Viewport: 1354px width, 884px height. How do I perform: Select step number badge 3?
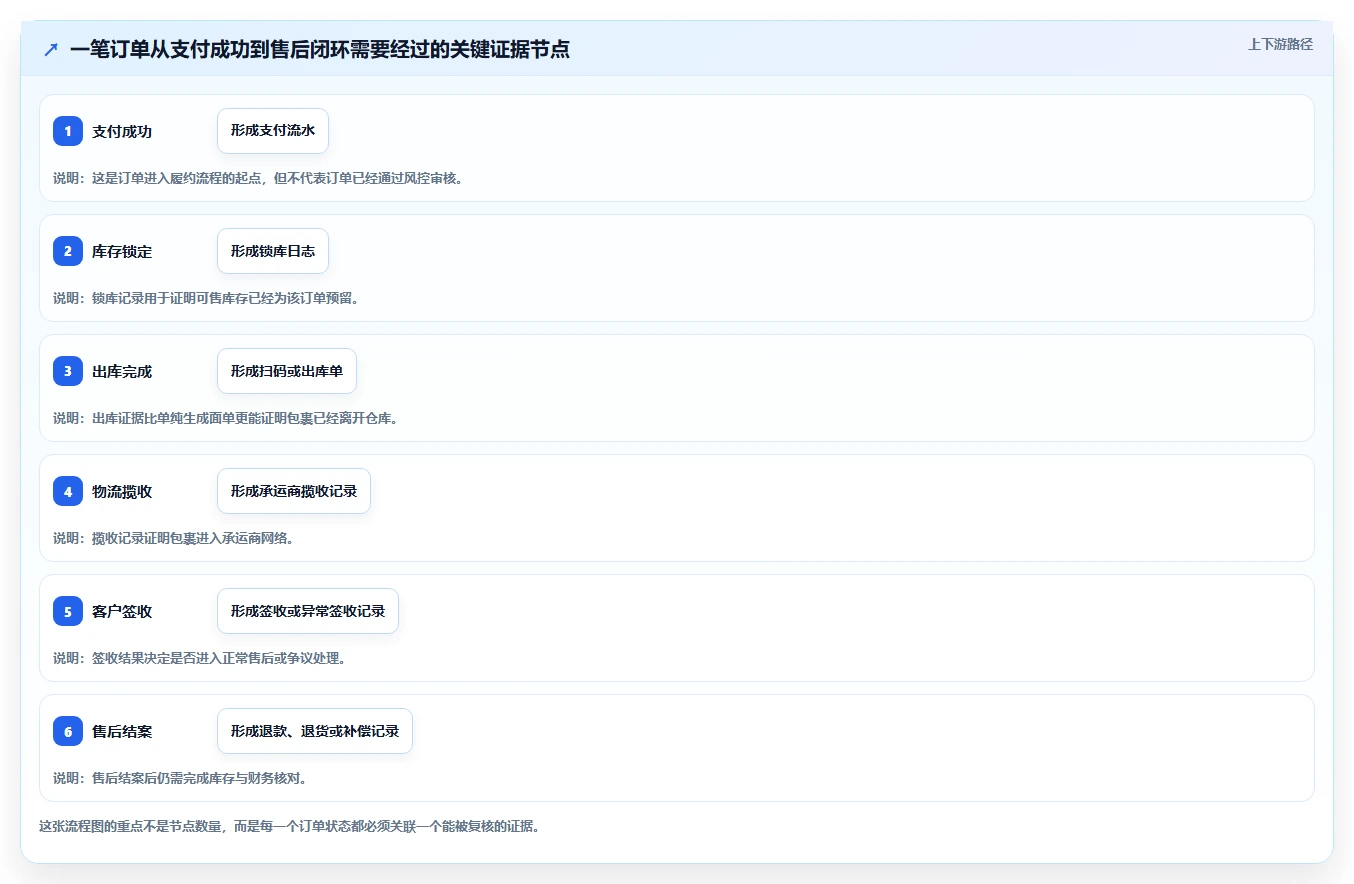[x=68, y=371]
